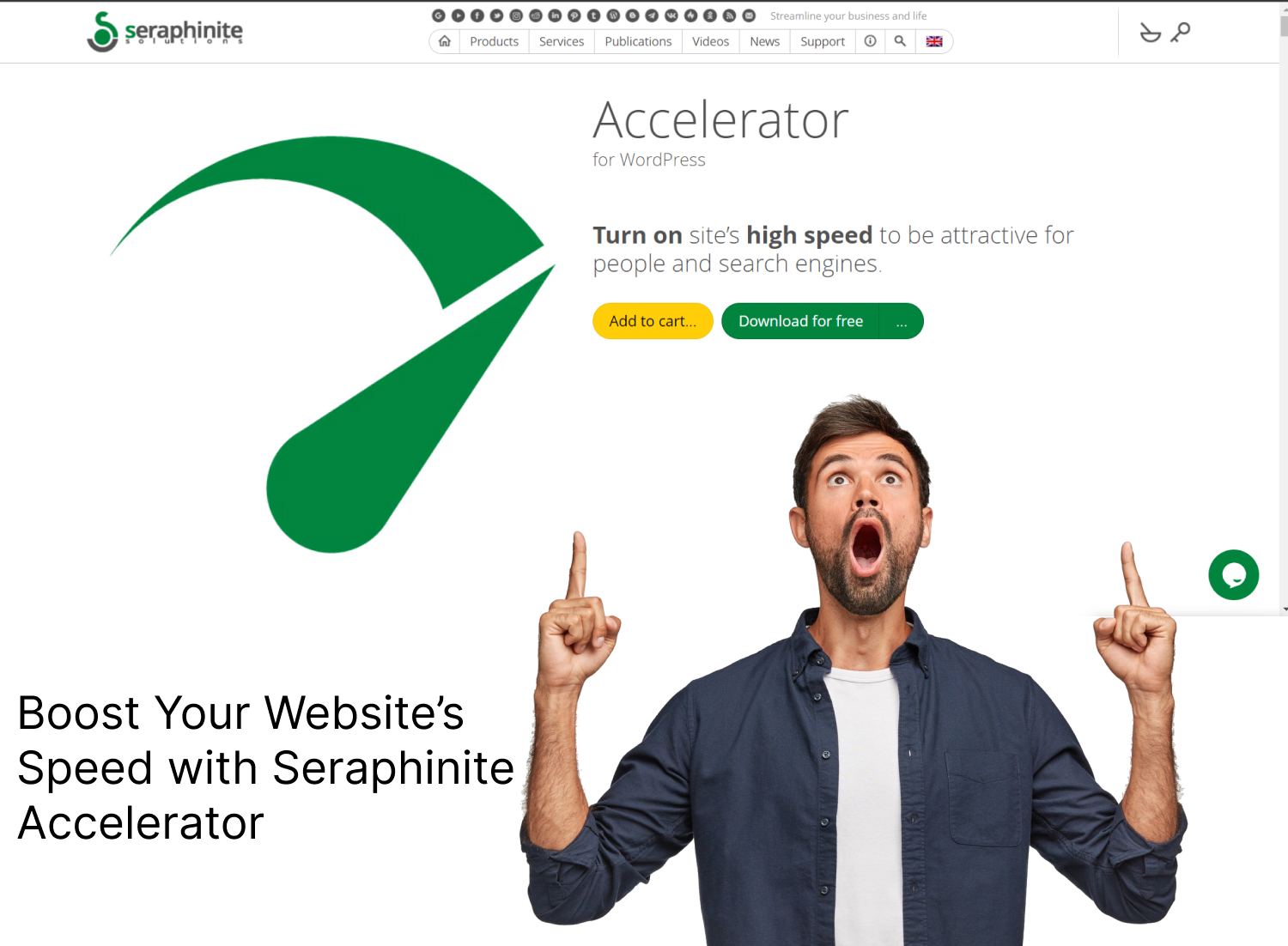Open the Publications menu
1288x946 pixels.
(638, 41)
